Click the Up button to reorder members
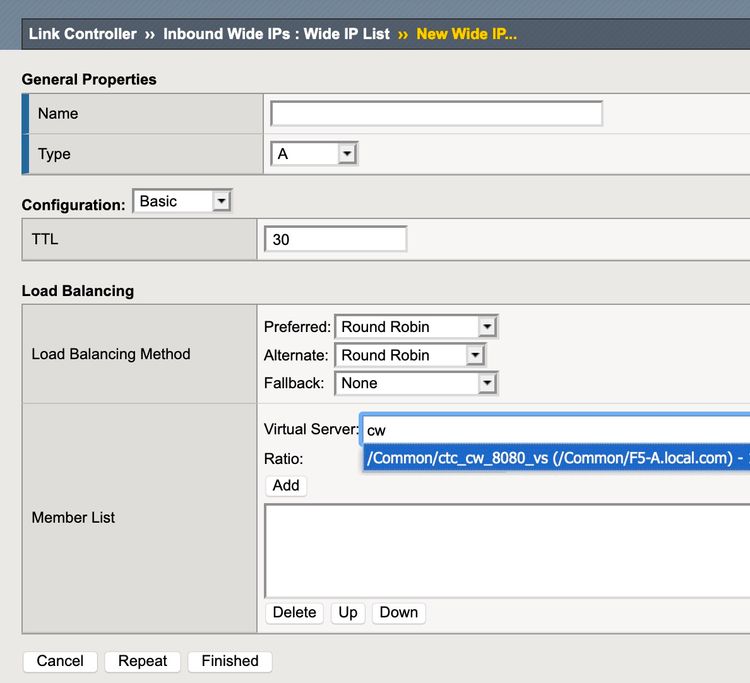This screenshot has width=750, height=683. tap(348, 613)
